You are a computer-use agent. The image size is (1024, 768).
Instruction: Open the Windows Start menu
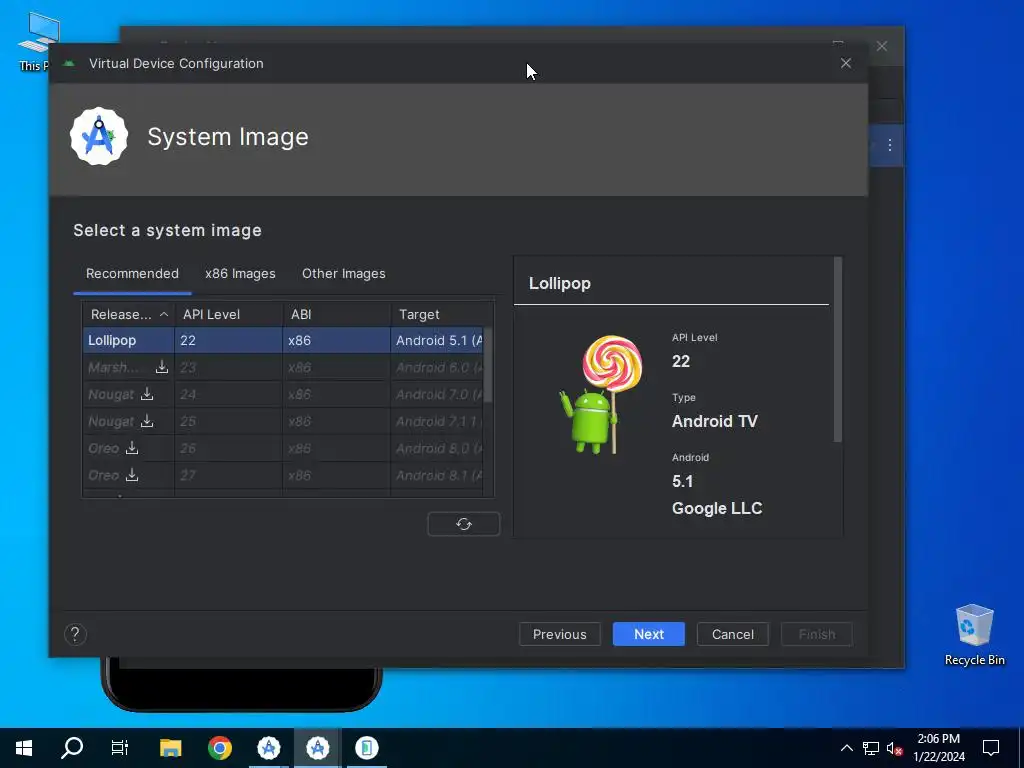click(x=24, y=748)
